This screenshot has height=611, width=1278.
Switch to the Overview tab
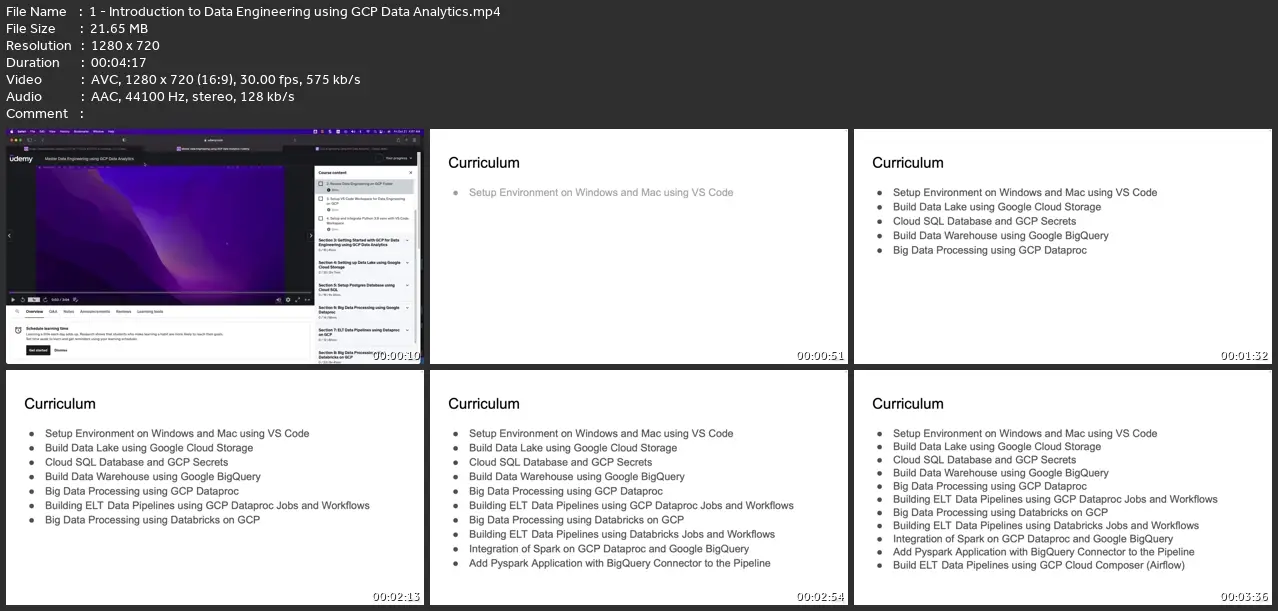tap(34, 312)
